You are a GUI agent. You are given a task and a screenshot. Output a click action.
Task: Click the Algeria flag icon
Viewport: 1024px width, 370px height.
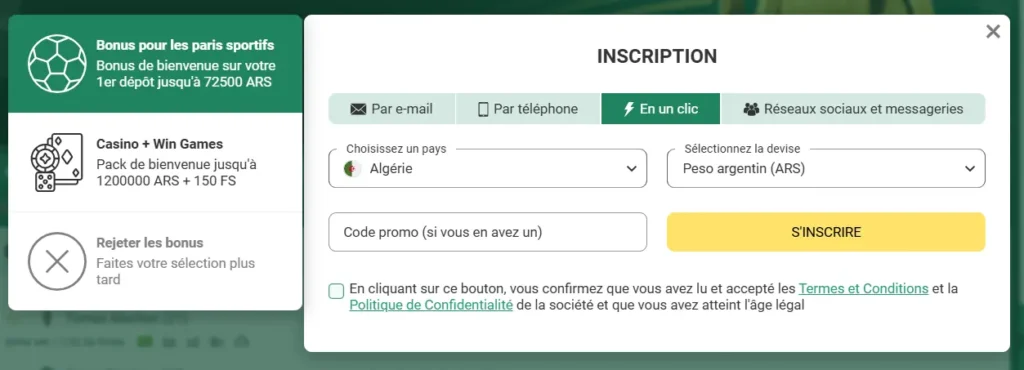(x=353, y=168)
